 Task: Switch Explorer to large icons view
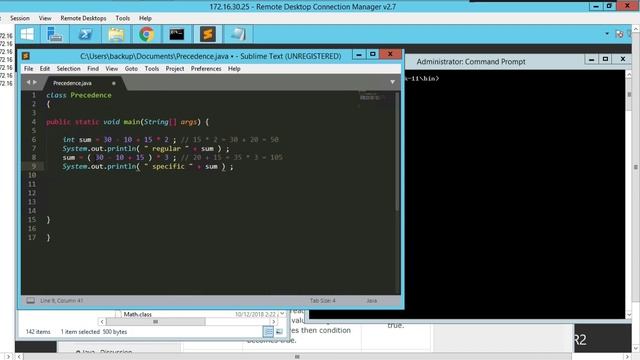[x=279, y=332]
